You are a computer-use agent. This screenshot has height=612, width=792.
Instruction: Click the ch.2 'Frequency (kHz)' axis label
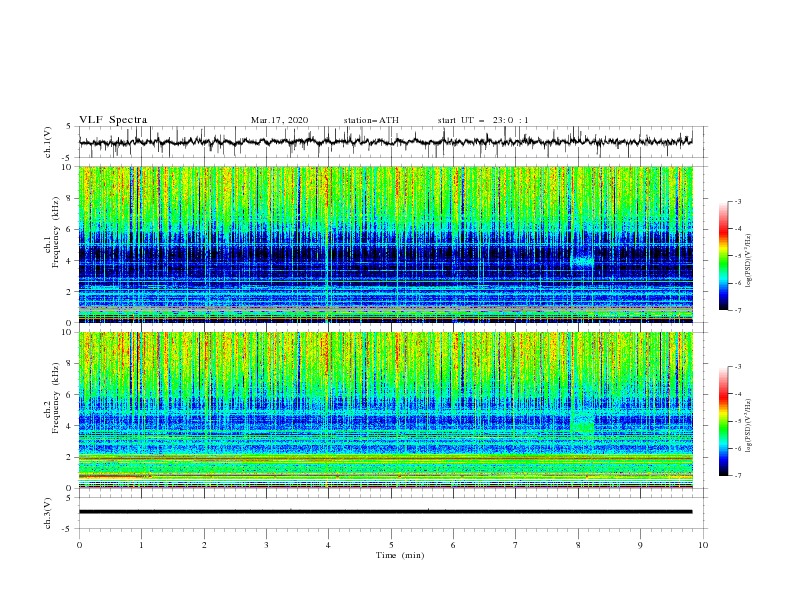[55, 397]
